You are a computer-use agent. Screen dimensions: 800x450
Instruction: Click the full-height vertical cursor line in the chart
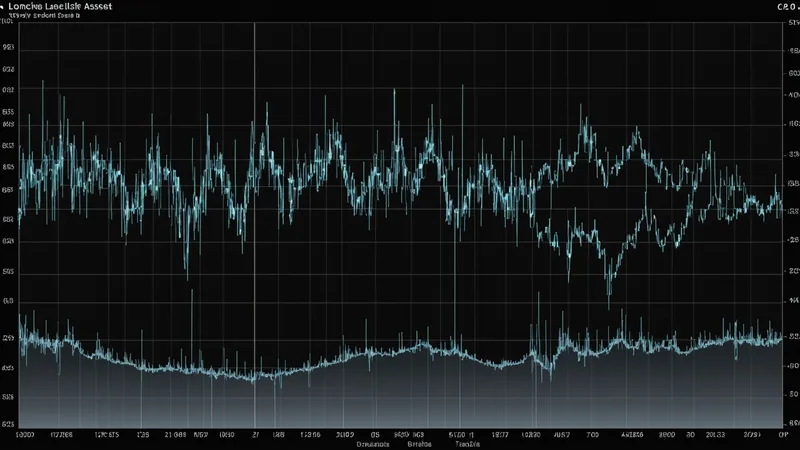coord(255,224)
